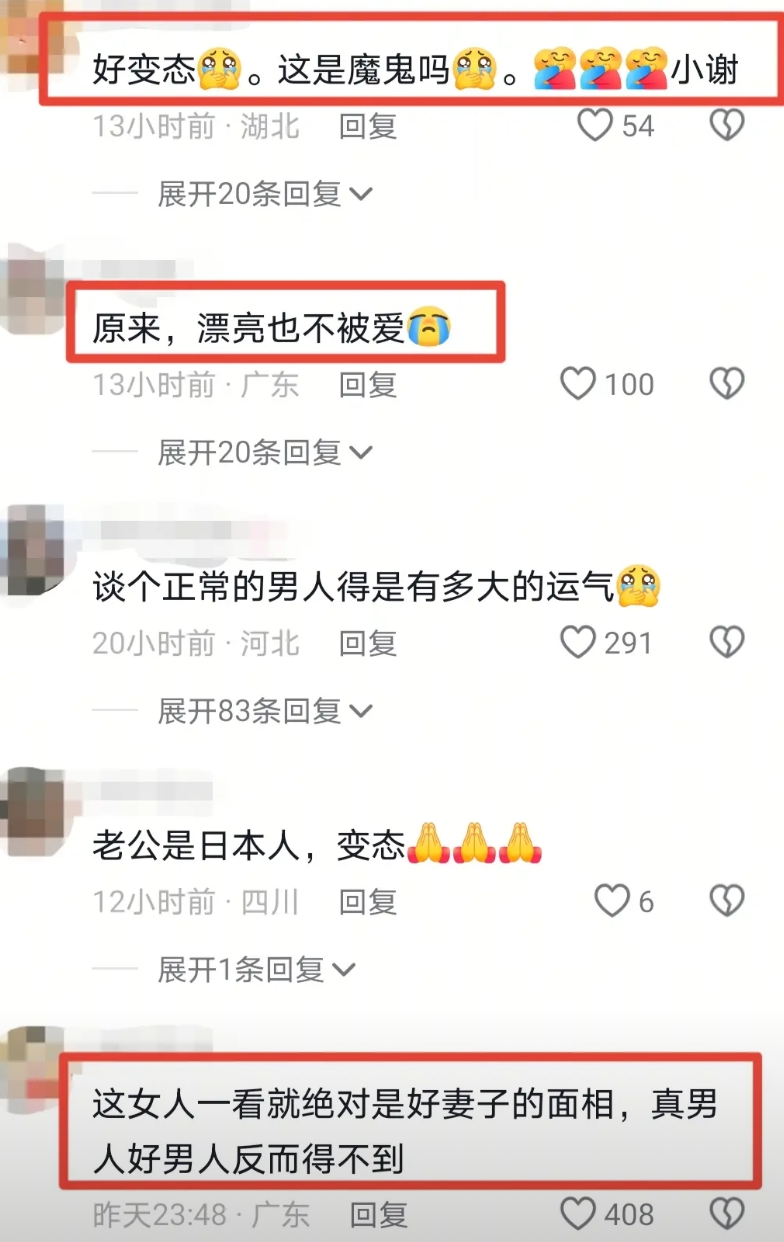
Task: Expand 20 replies under Guangdong comment
Action: [x=265, y=452]
